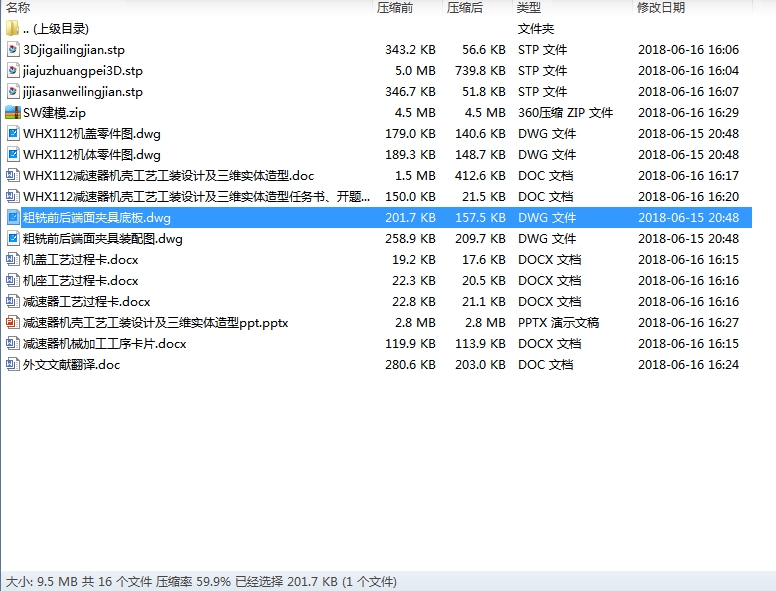Sort by the 压缩前 column header
The image size is (776, 591).
click(394, 7)
